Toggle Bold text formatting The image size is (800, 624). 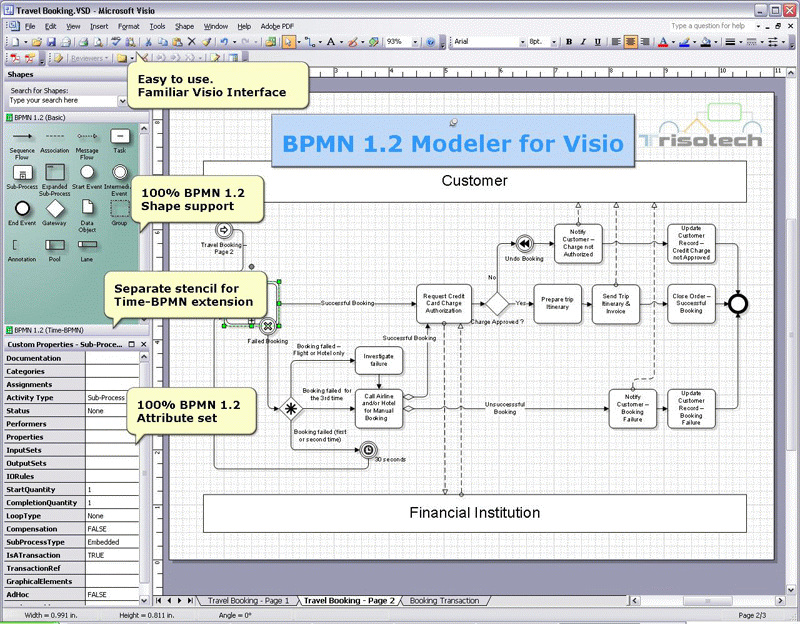568,42
